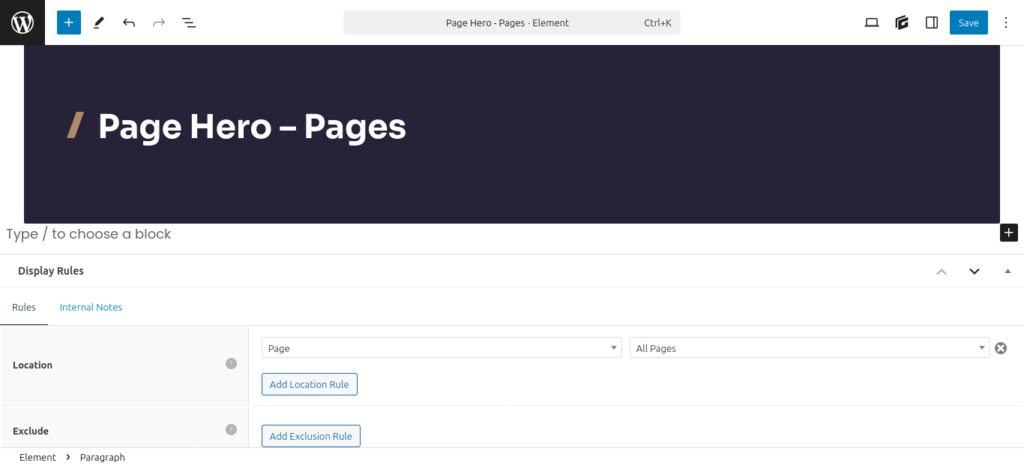
Task: Undo the last change
Action: pyautogui.click(x=129, y=23)
